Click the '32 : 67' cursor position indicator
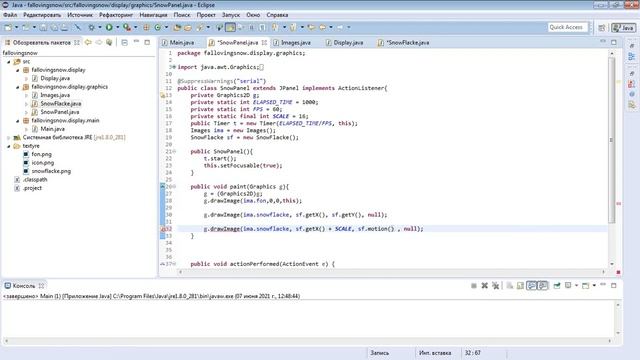 click(472, 353)
